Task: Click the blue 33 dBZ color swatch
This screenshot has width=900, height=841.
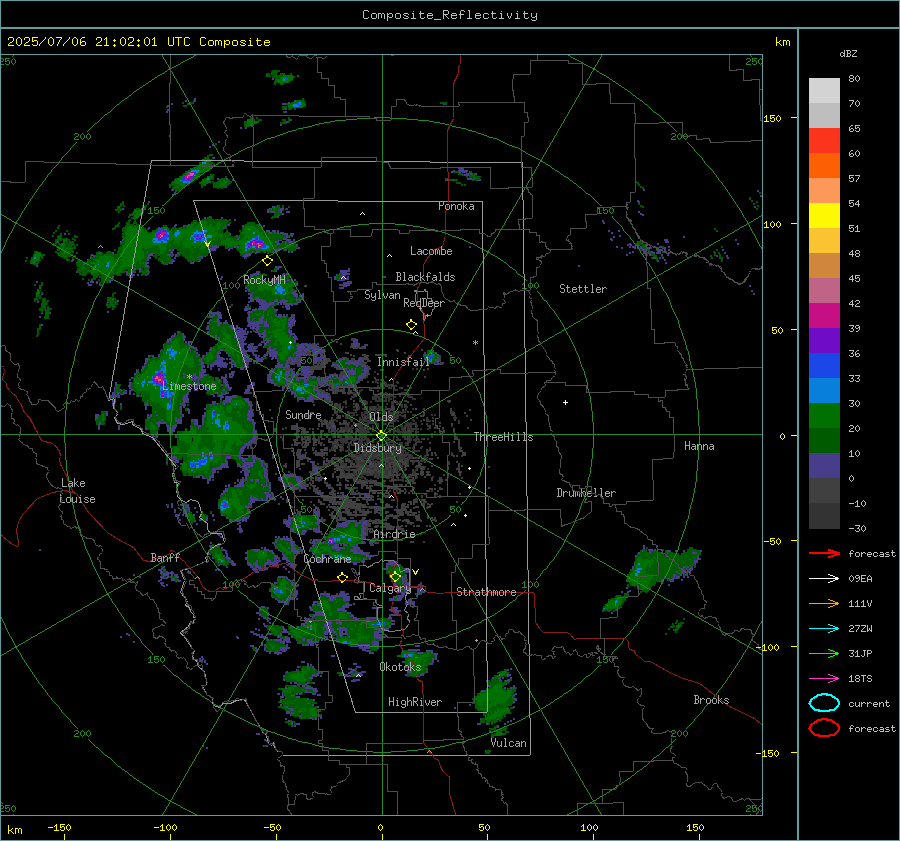Action: [x=824, y=366]
